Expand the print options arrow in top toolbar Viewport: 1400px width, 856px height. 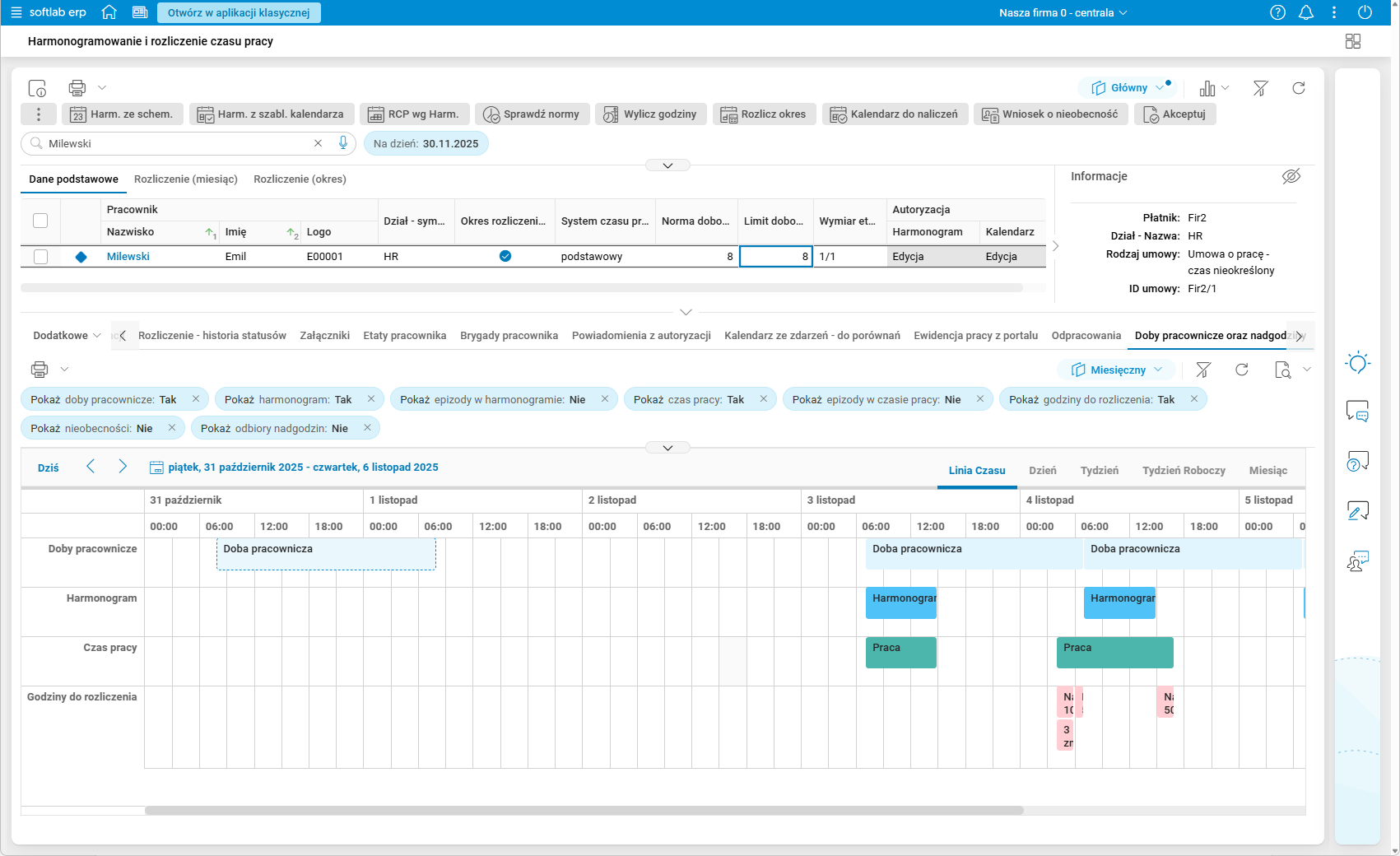click(102, 88)
